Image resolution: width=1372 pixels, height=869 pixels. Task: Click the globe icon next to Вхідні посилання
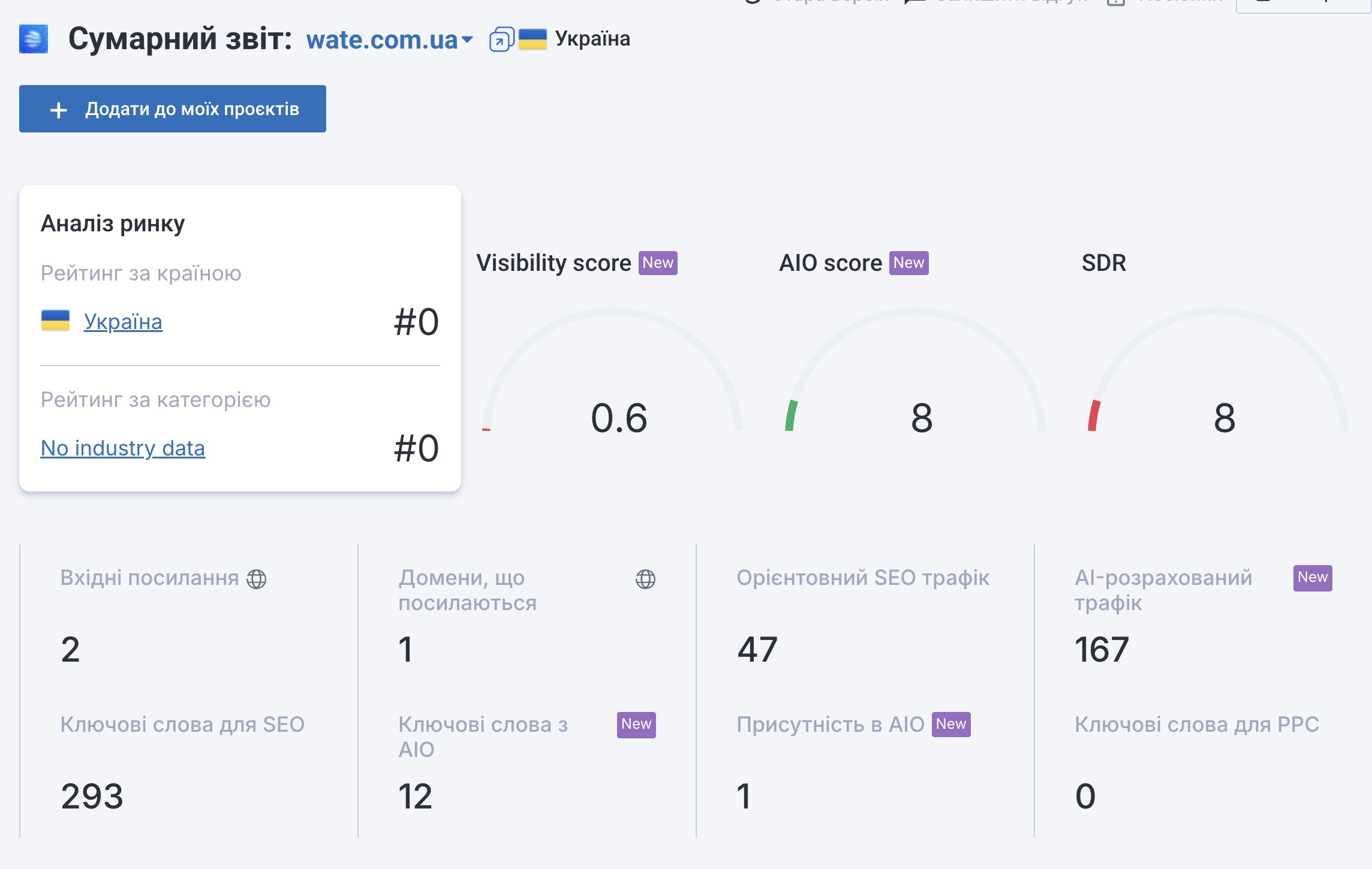pos(257,579)
